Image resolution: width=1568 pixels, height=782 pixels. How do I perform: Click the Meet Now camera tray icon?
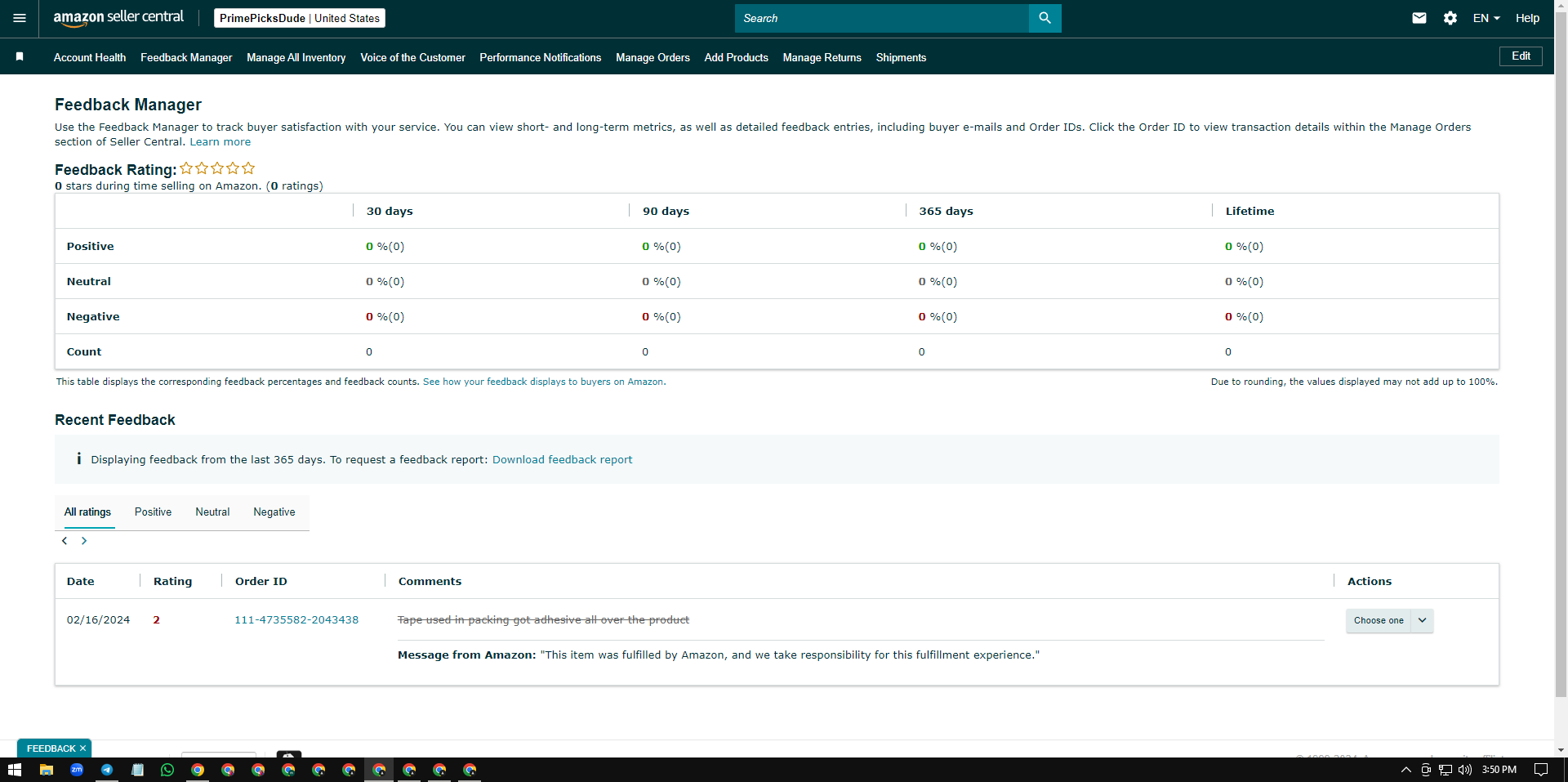click(1426, 770)
